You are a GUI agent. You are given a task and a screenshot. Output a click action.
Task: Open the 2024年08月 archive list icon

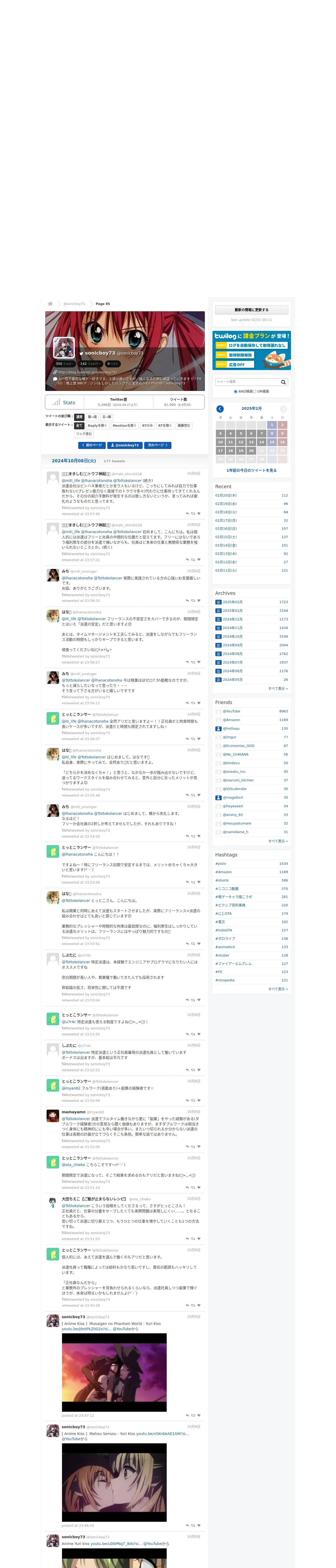(x=218, y=654)
